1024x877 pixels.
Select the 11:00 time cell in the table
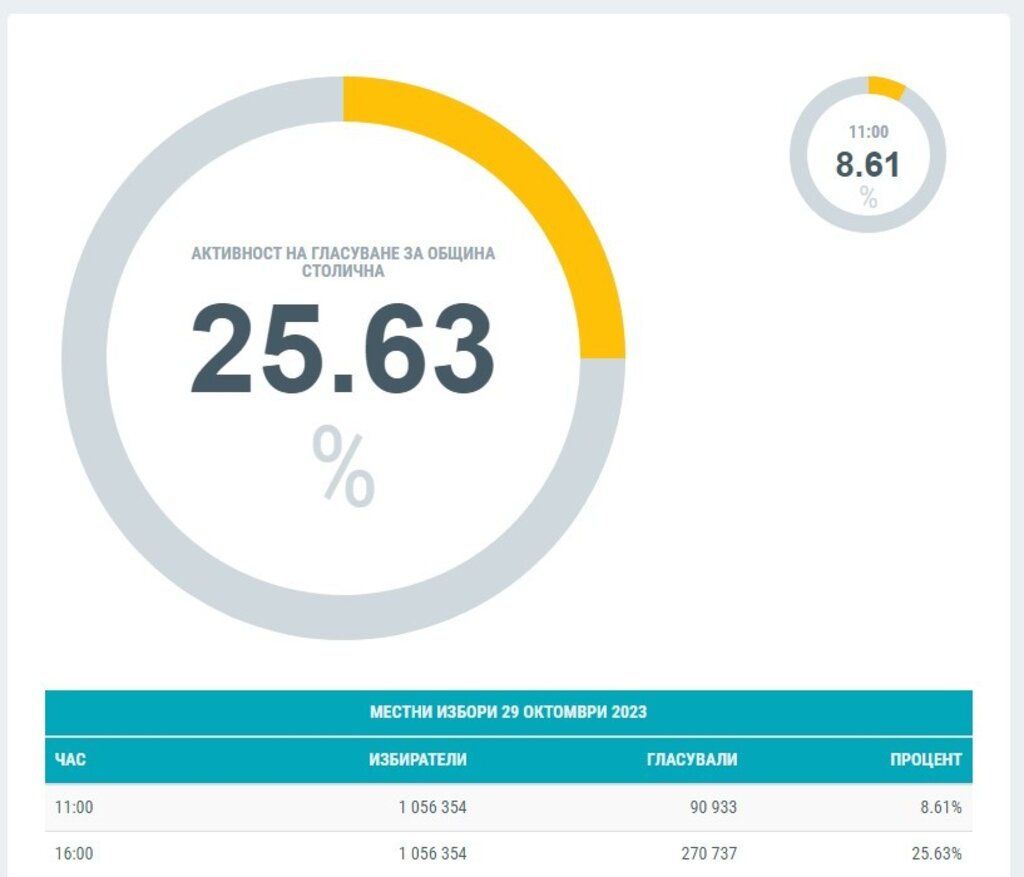click(x=74, y=807)
